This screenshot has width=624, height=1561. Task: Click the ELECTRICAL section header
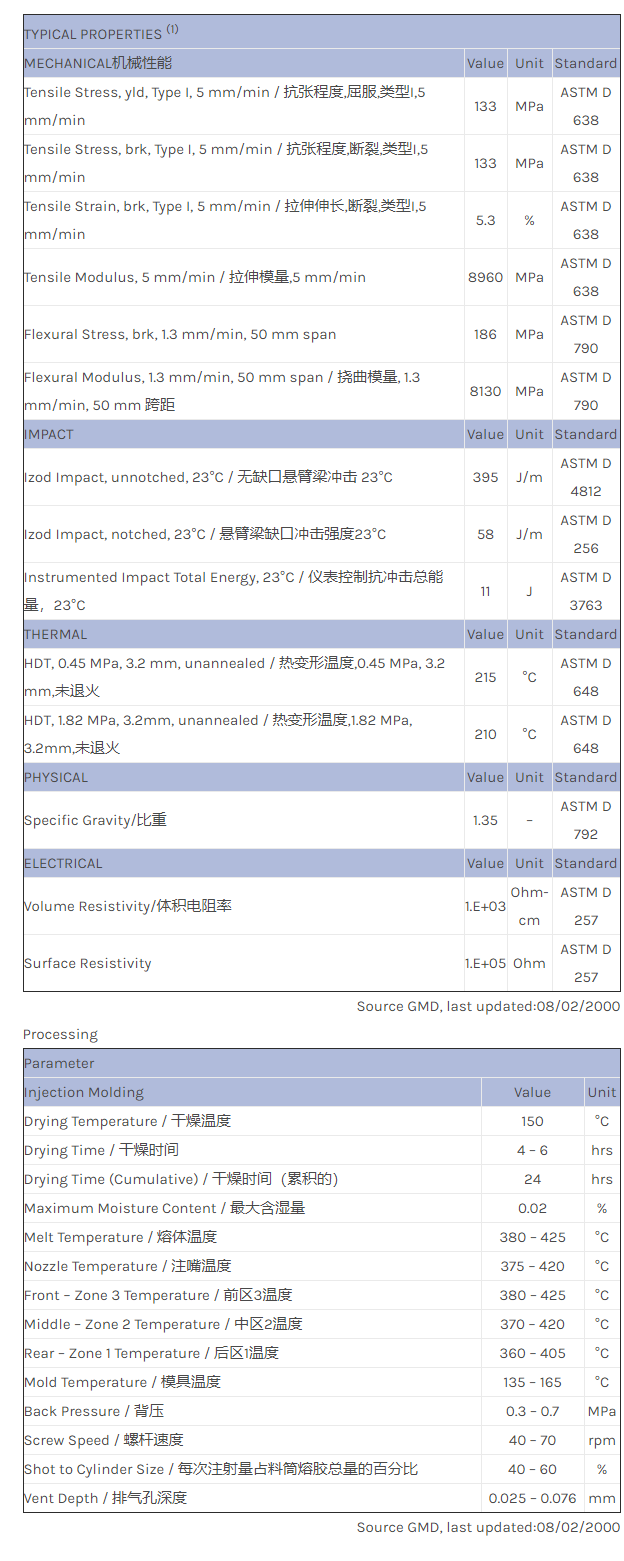(x=63, y=863)
